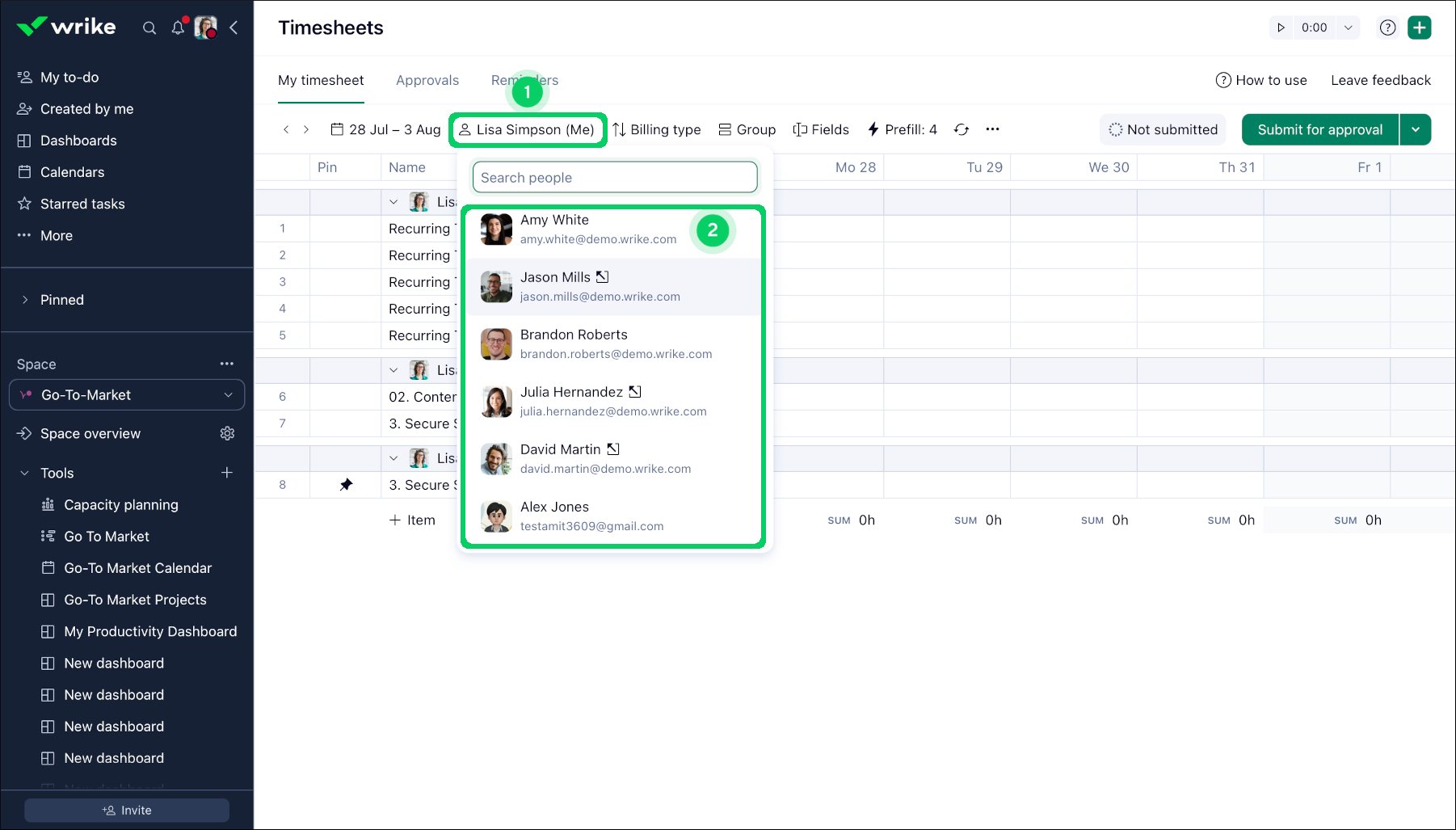The width and height of the screenshot is (1456, 830).
Task: Open the Billing type sort option
Action: (656, 129)
